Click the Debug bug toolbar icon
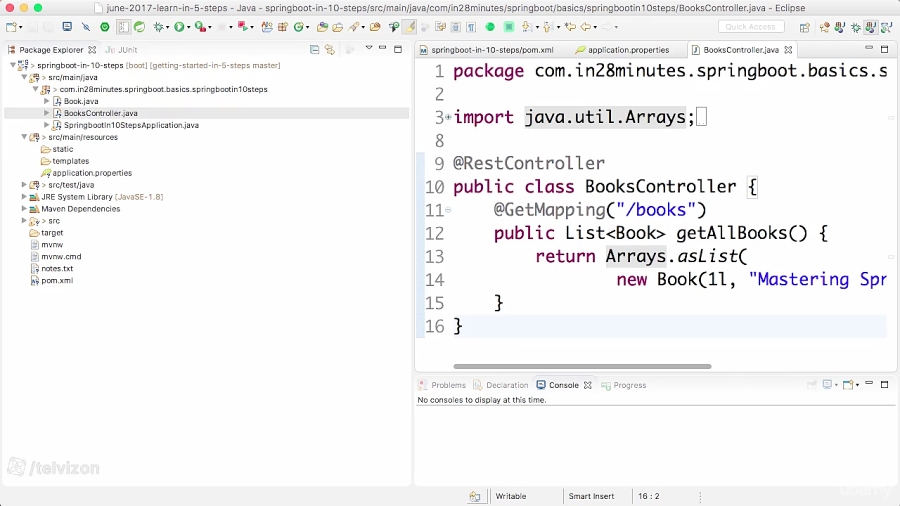Viewport: 900px width, 506px height. (158, 27)
